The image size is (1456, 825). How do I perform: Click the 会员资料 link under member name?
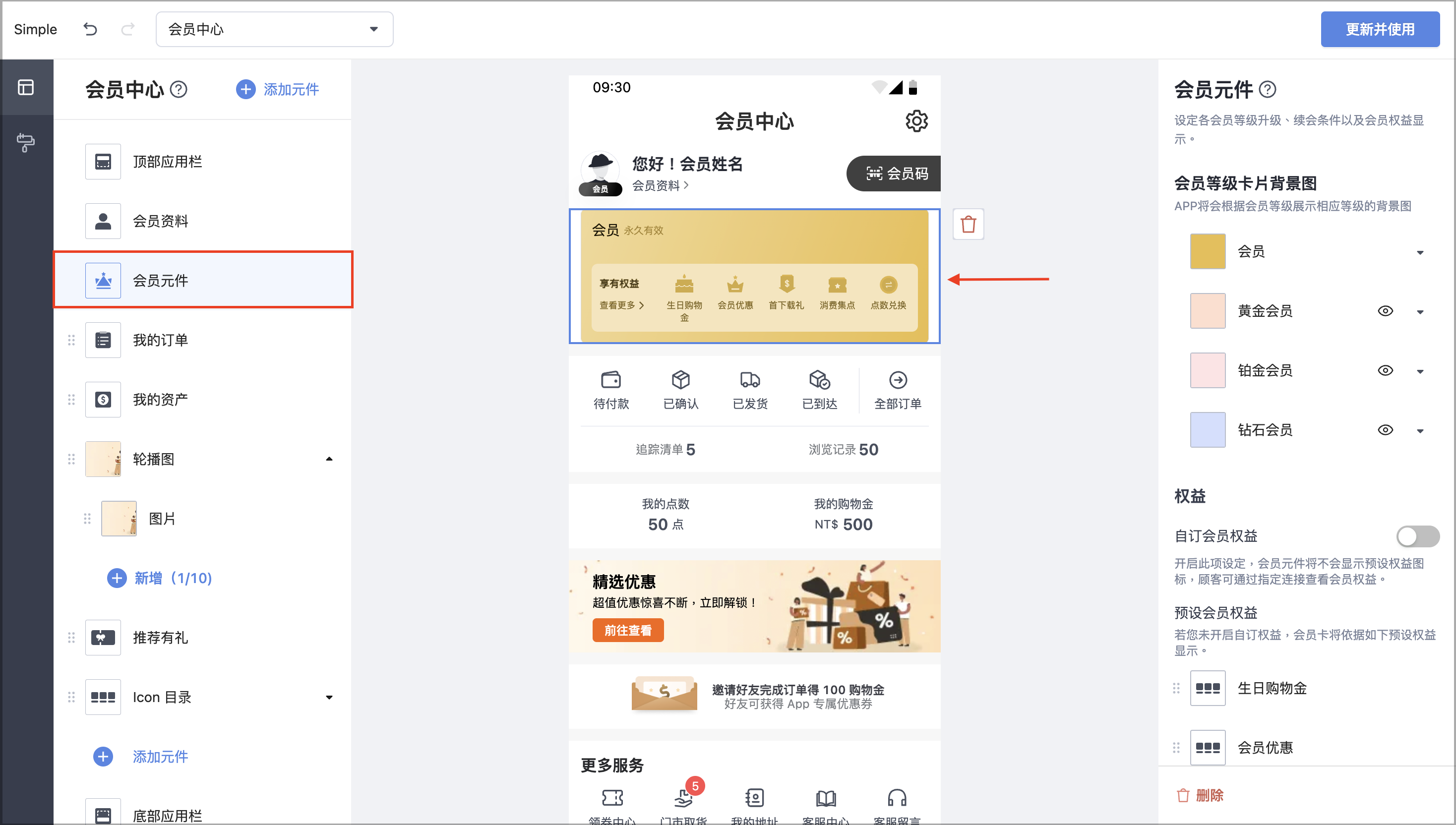pyautogui.click(x=660, y=185)
